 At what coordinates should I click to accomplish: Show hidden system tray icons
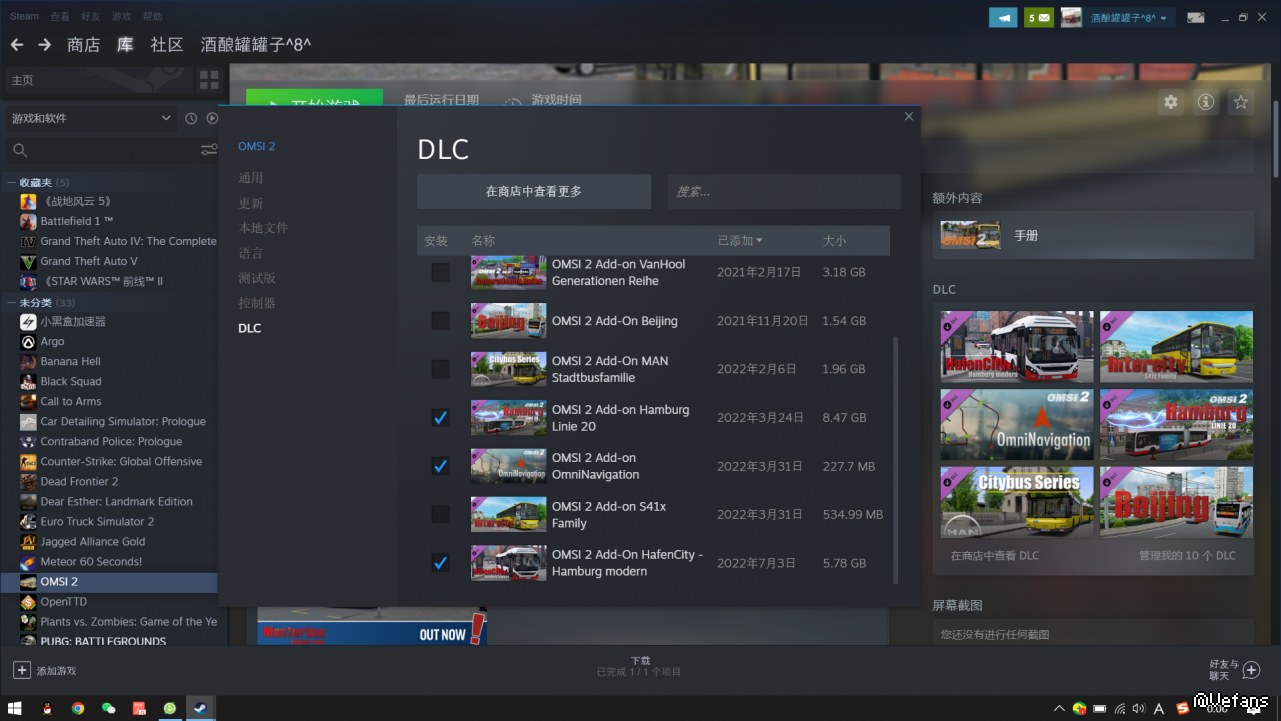coord(1058,708)
